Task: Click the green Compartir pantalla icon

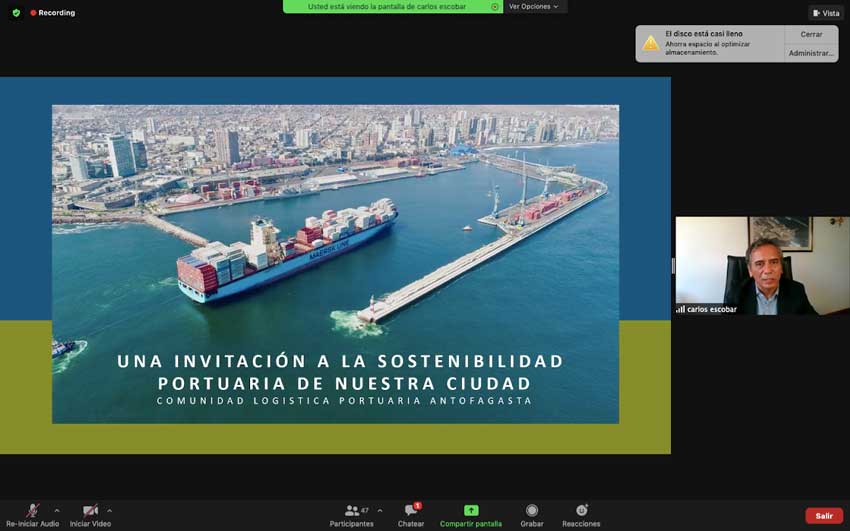Action: [x=471, y=511]
